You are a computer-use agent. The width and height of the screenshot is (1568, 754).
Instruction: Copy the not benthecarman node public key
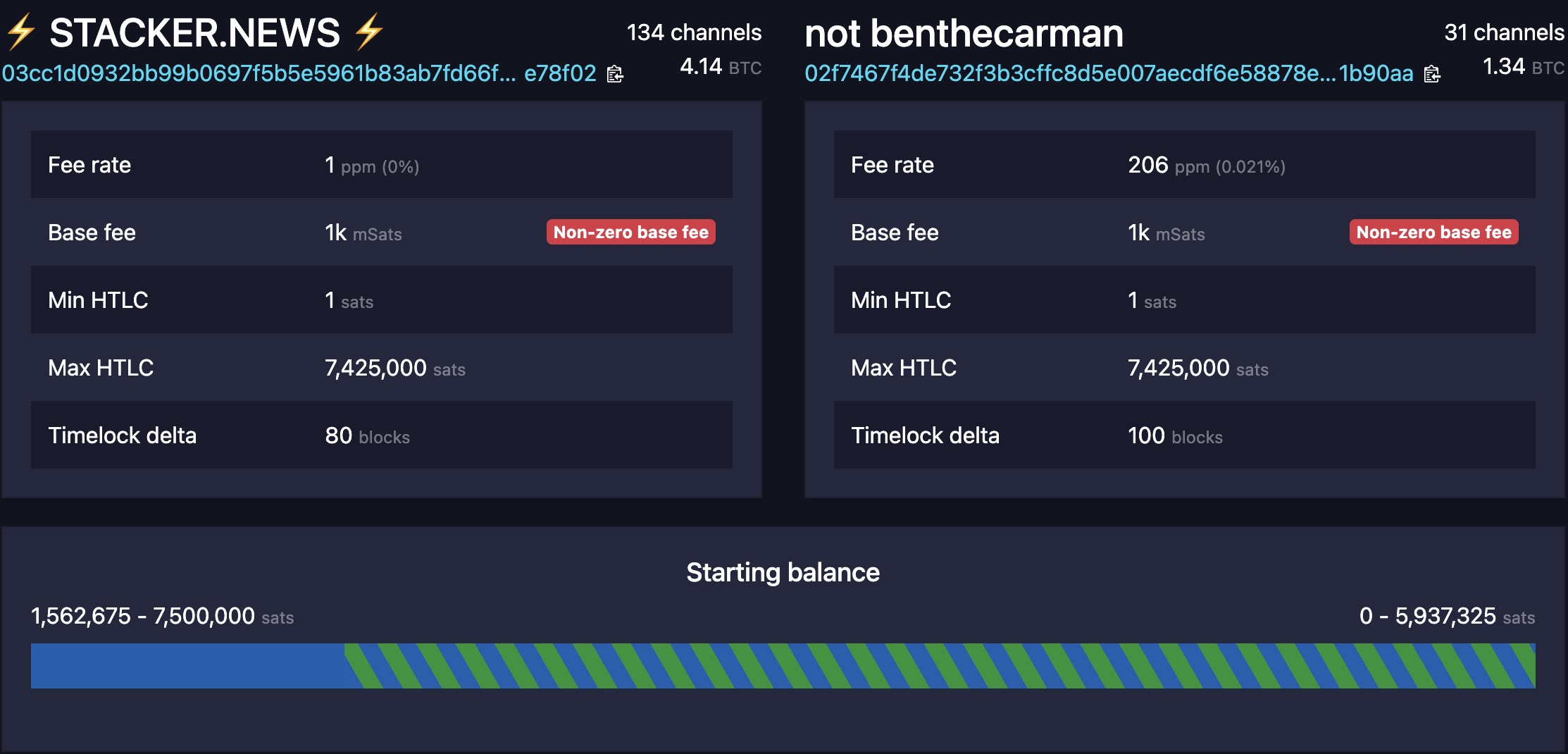1432,74
